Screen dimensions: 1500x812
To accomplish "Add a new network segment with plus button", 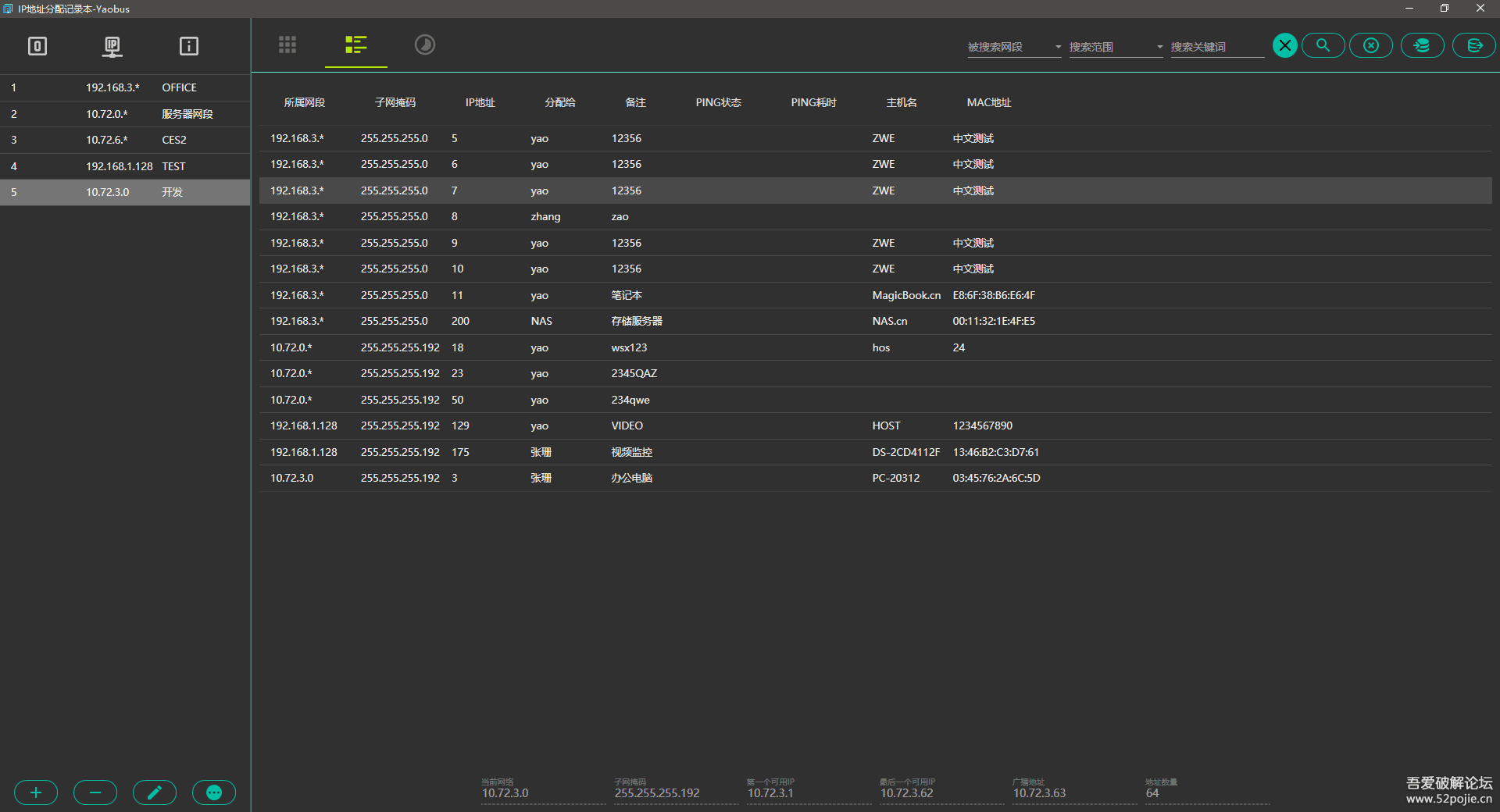I will pyautogui.click(x=36, y=792).
